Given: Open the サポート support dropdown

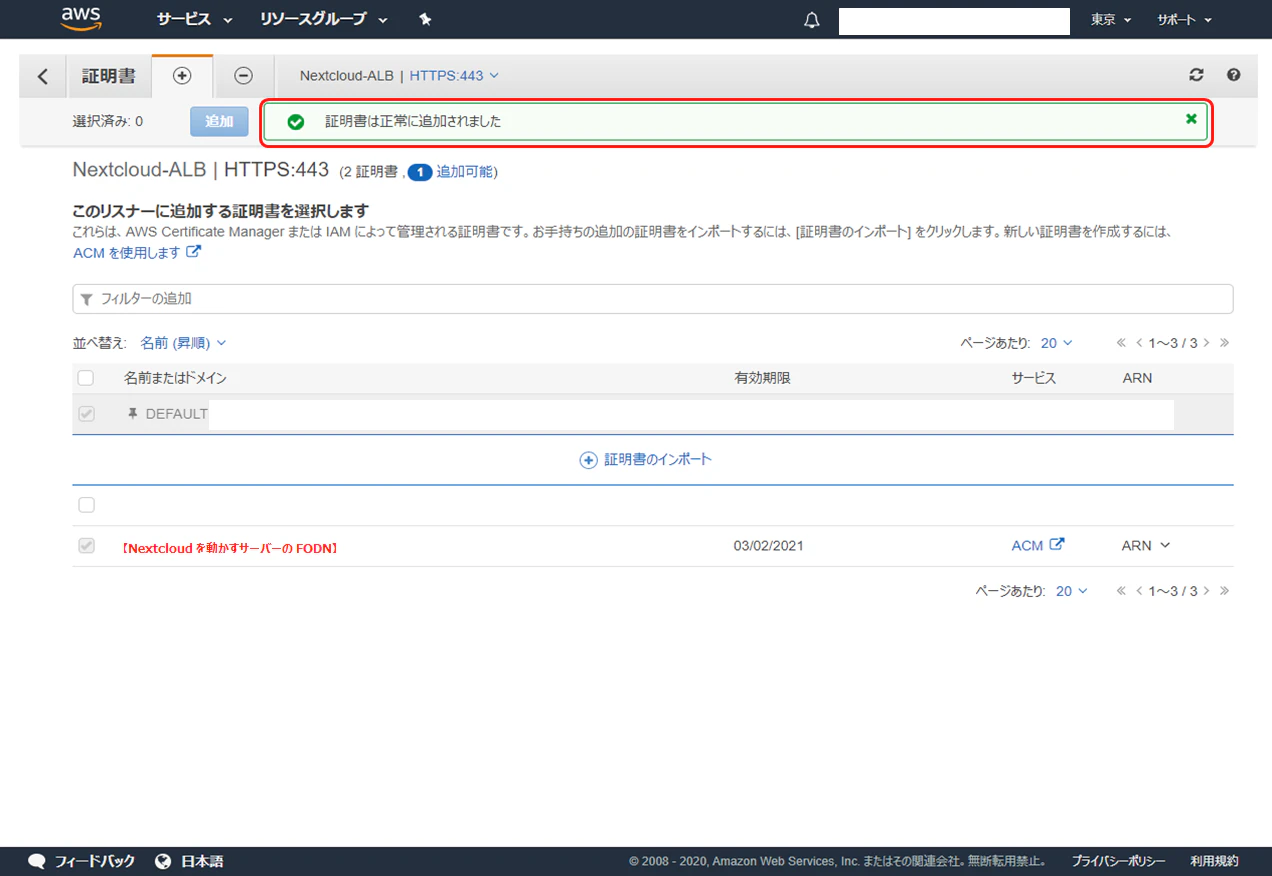Looking at the screenshot, I should (x=1184, y=20).
